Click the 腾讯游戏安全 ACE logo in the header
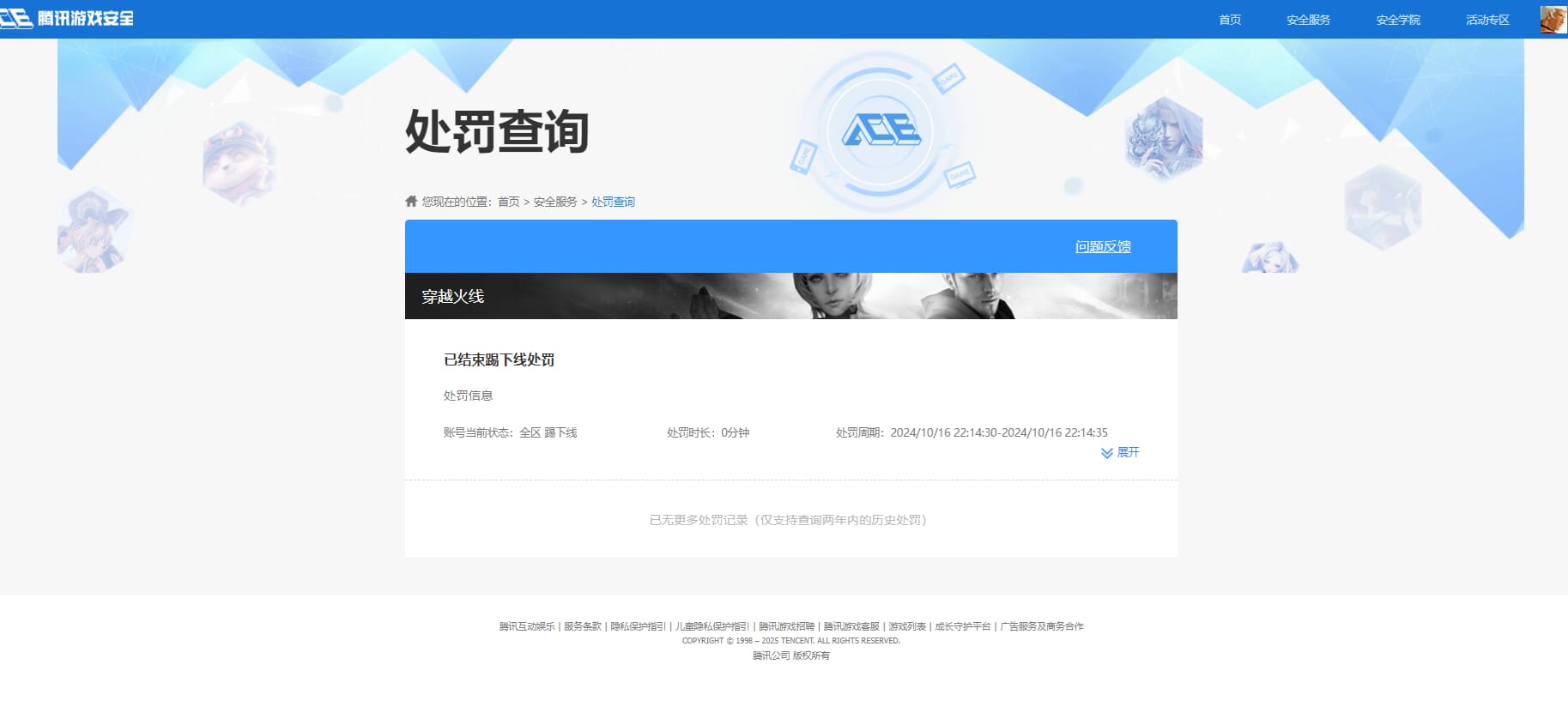 coord(67,18)
